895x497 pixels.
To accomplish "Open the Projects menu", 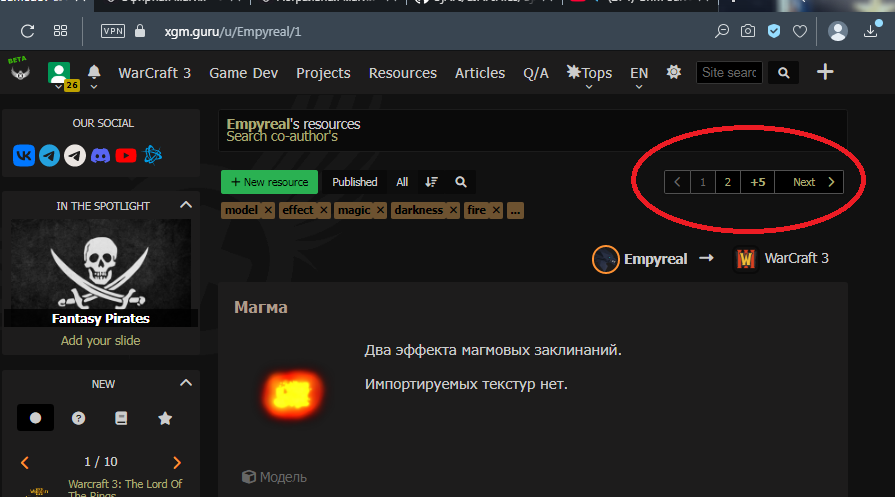I will pos(323,73).
